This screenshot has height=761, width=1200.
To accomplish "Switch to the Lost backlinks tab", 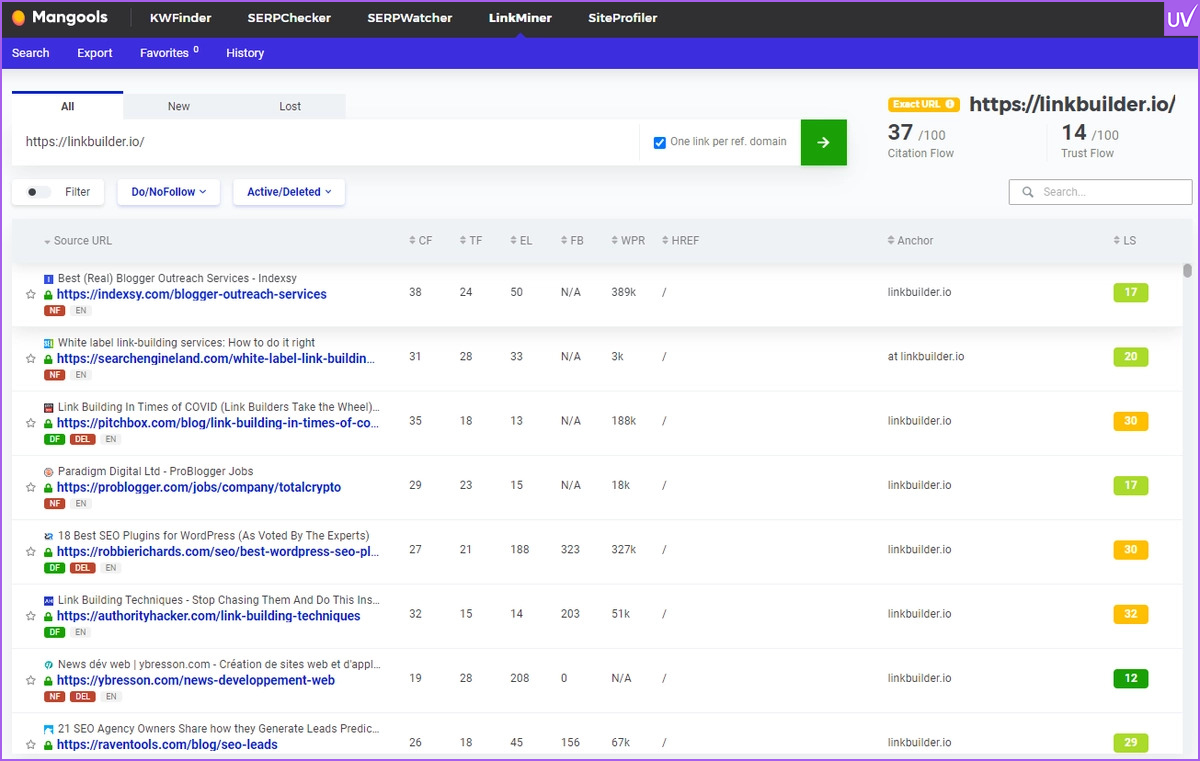I will [290, 106].
